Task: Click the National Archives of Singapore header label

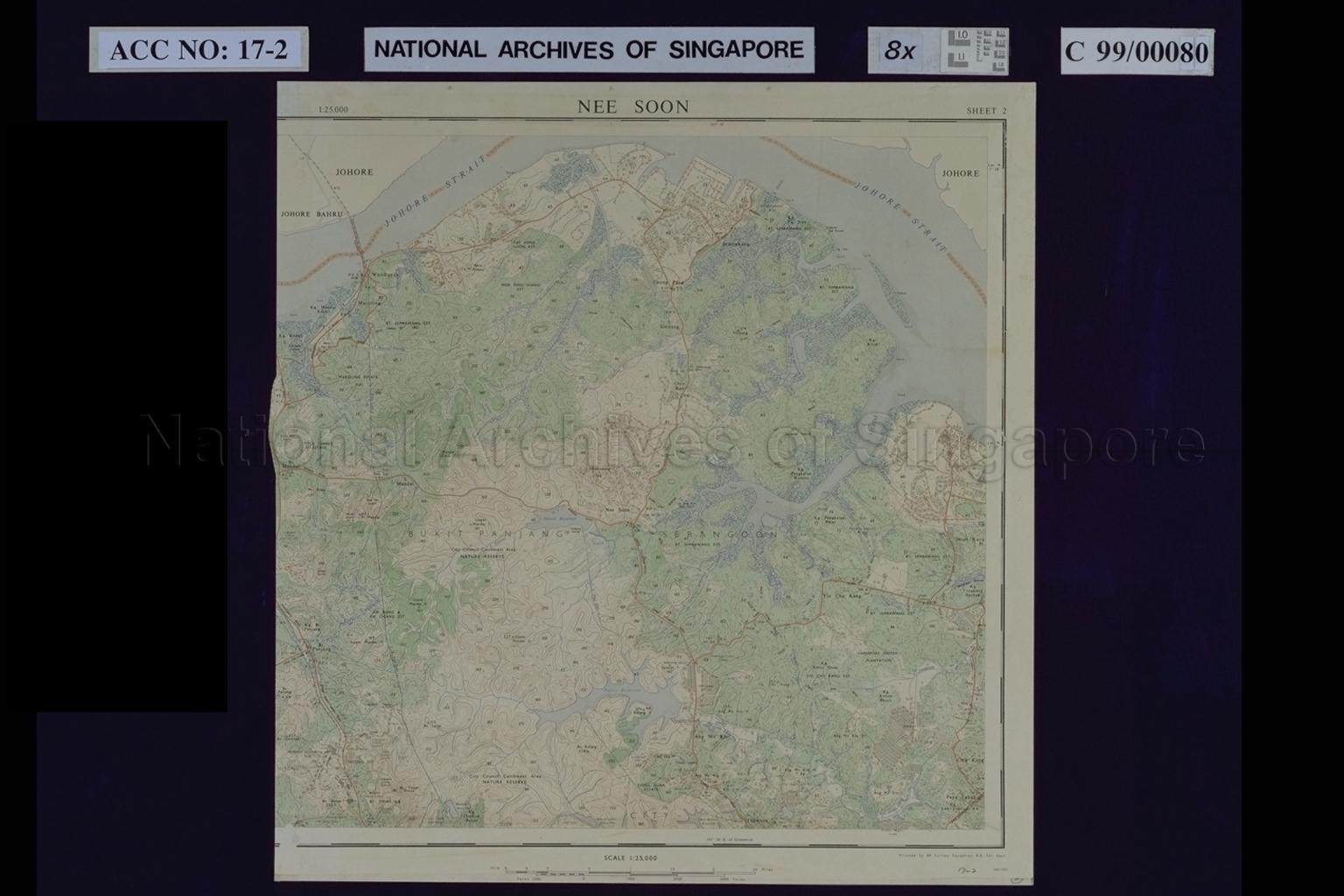Action: (x=589, y=49)
